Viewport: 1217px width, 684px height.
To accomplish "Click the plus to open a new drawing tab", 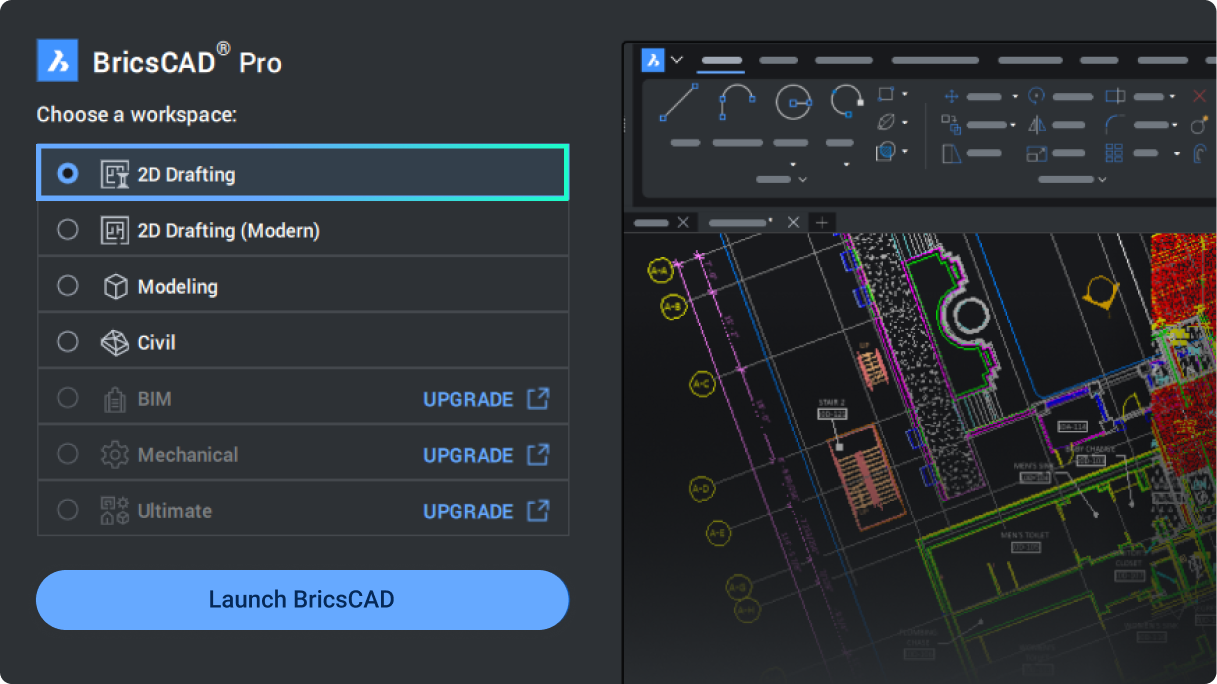I will click(822, 222).
